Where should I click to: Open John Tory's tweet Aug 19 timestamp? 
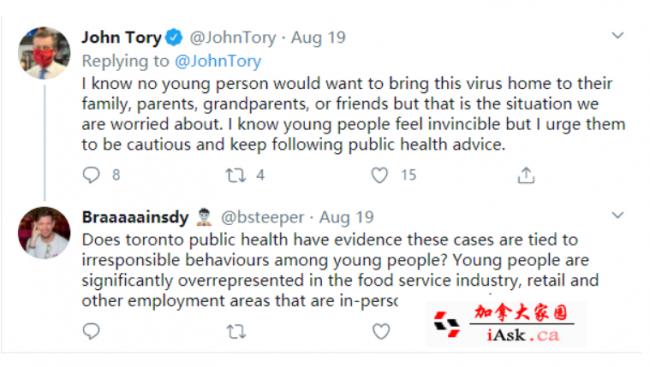318,38
